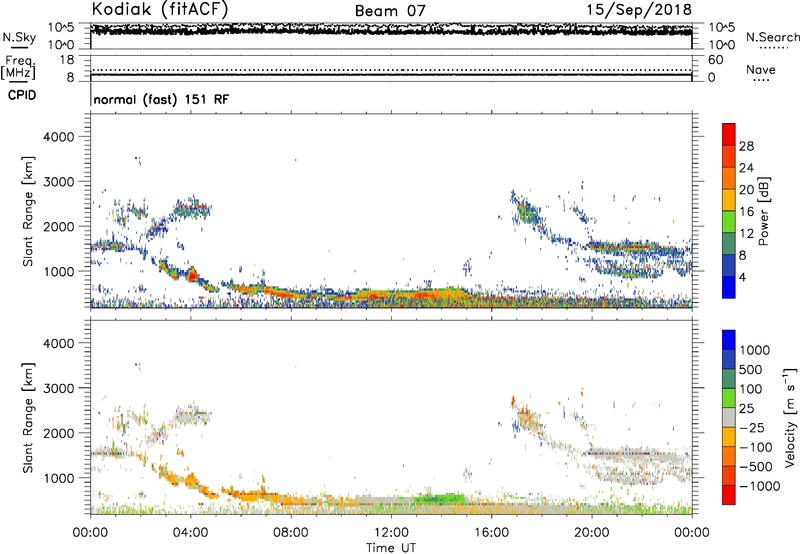Click power scale value '16'
The image size is (800, 554).
pyautogui.click(x=746, y=212)
